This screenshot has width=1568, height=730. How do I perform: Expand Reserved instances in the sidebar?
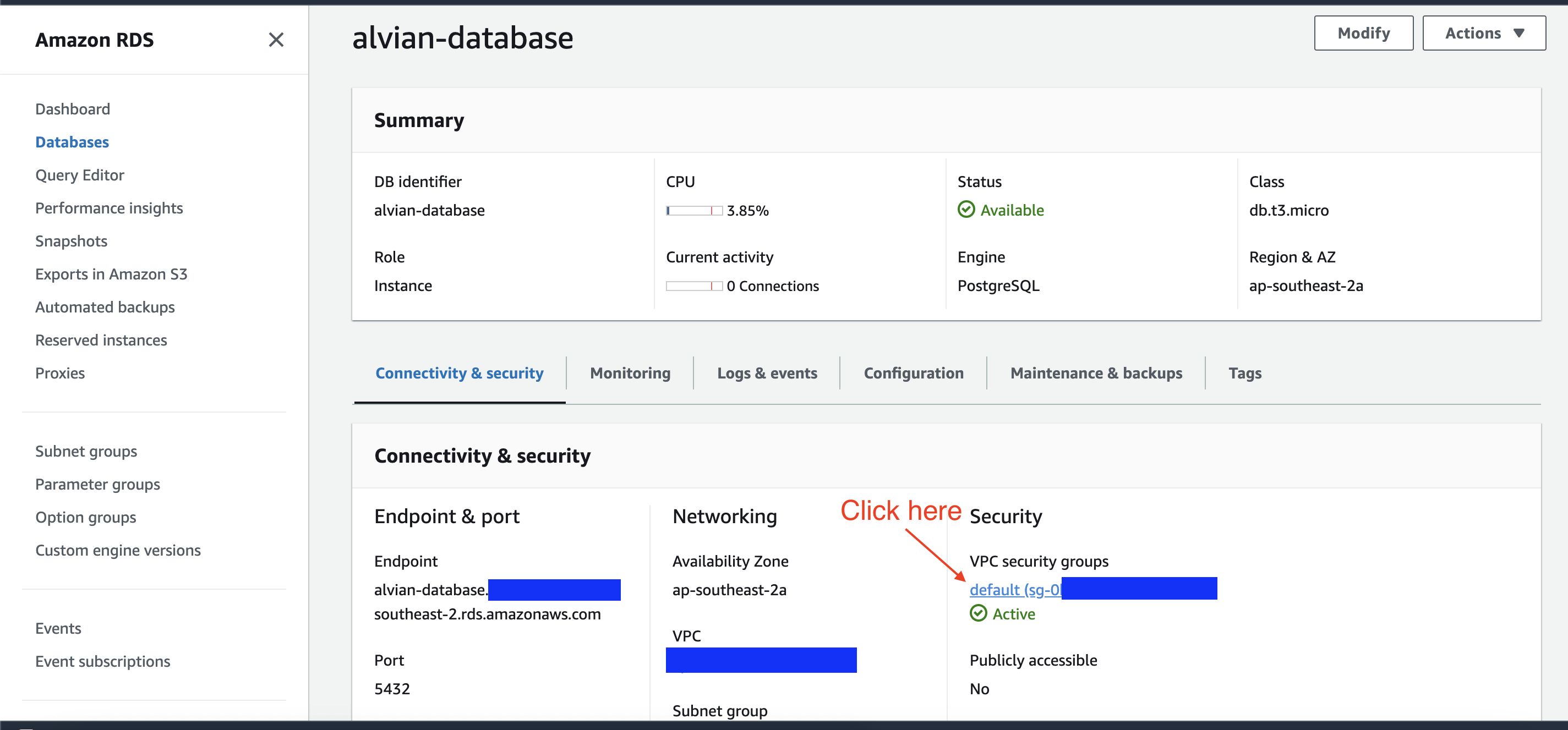pos(101,339)
